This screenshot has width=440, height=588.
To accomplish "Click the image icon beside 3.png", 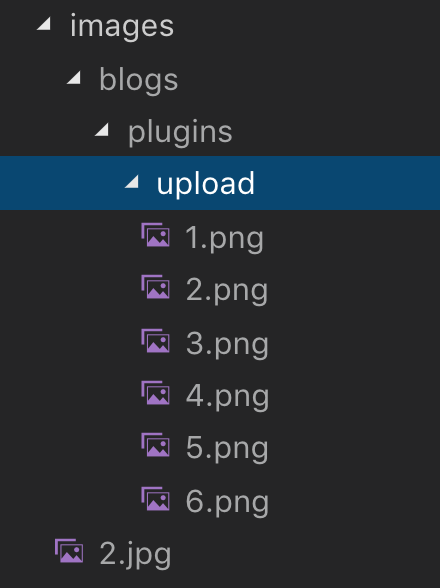I will [155, 341].
